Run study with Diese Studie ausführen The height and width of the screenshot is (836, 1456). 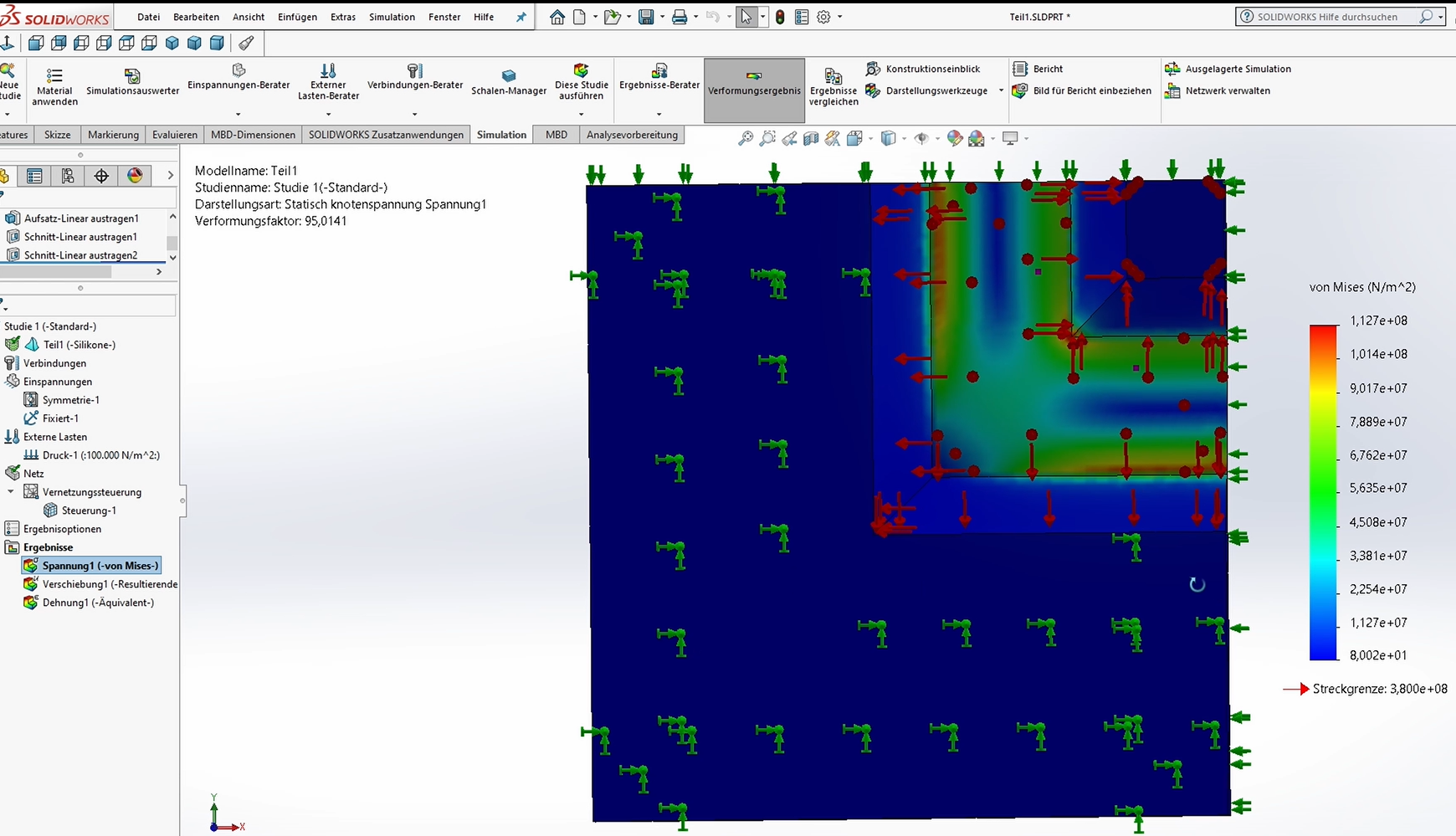click(x=581, y=71)
